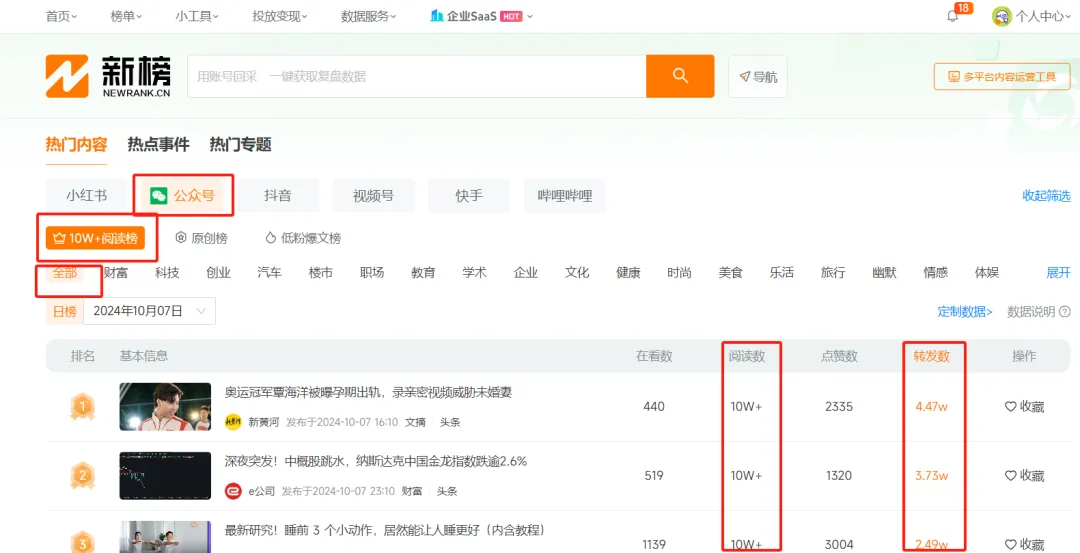Select the 哔哩哔哩 platform tab
1080x553 pixels.
tap(565, 196)
